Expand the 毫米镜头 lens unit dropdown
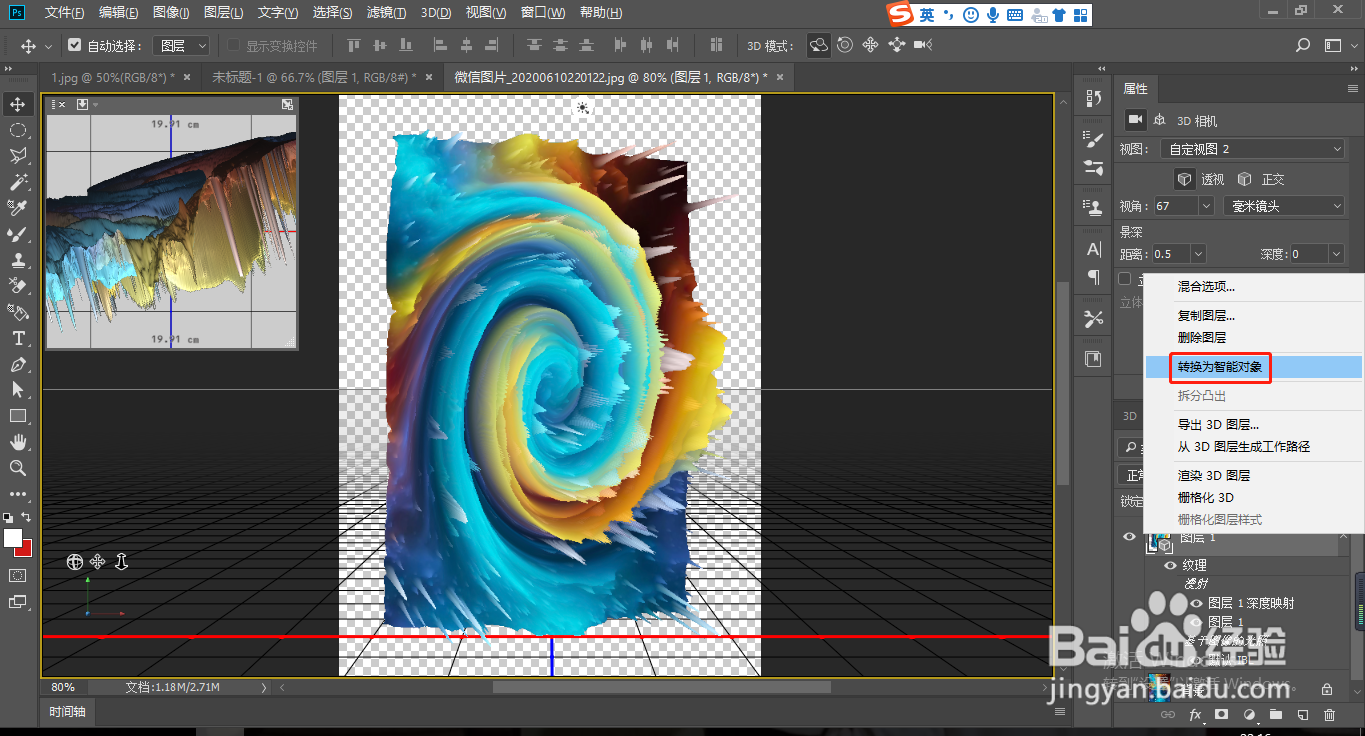The height and width of the screenshot is (736, 1365). (1284, 206)
